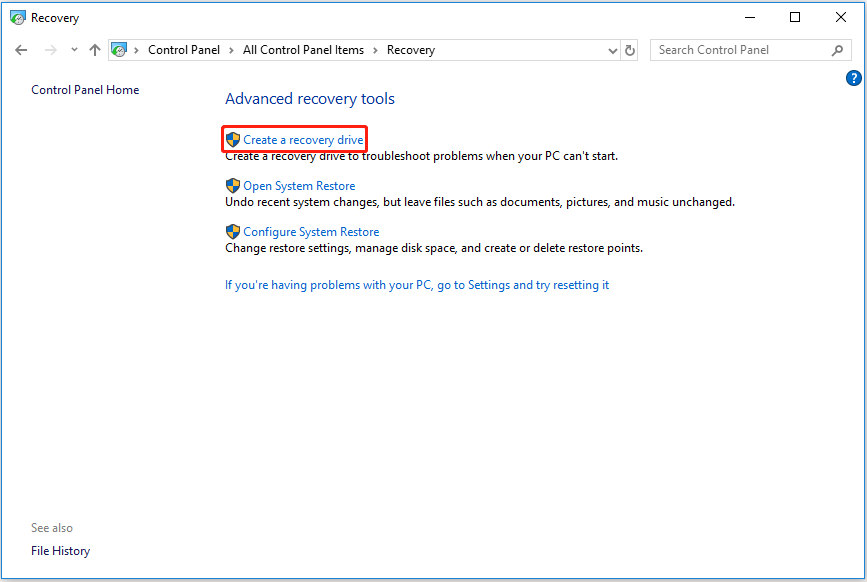Click the Recovery icon in the title bar
This screenshot has height=582, width=867.
pos(18,17)
